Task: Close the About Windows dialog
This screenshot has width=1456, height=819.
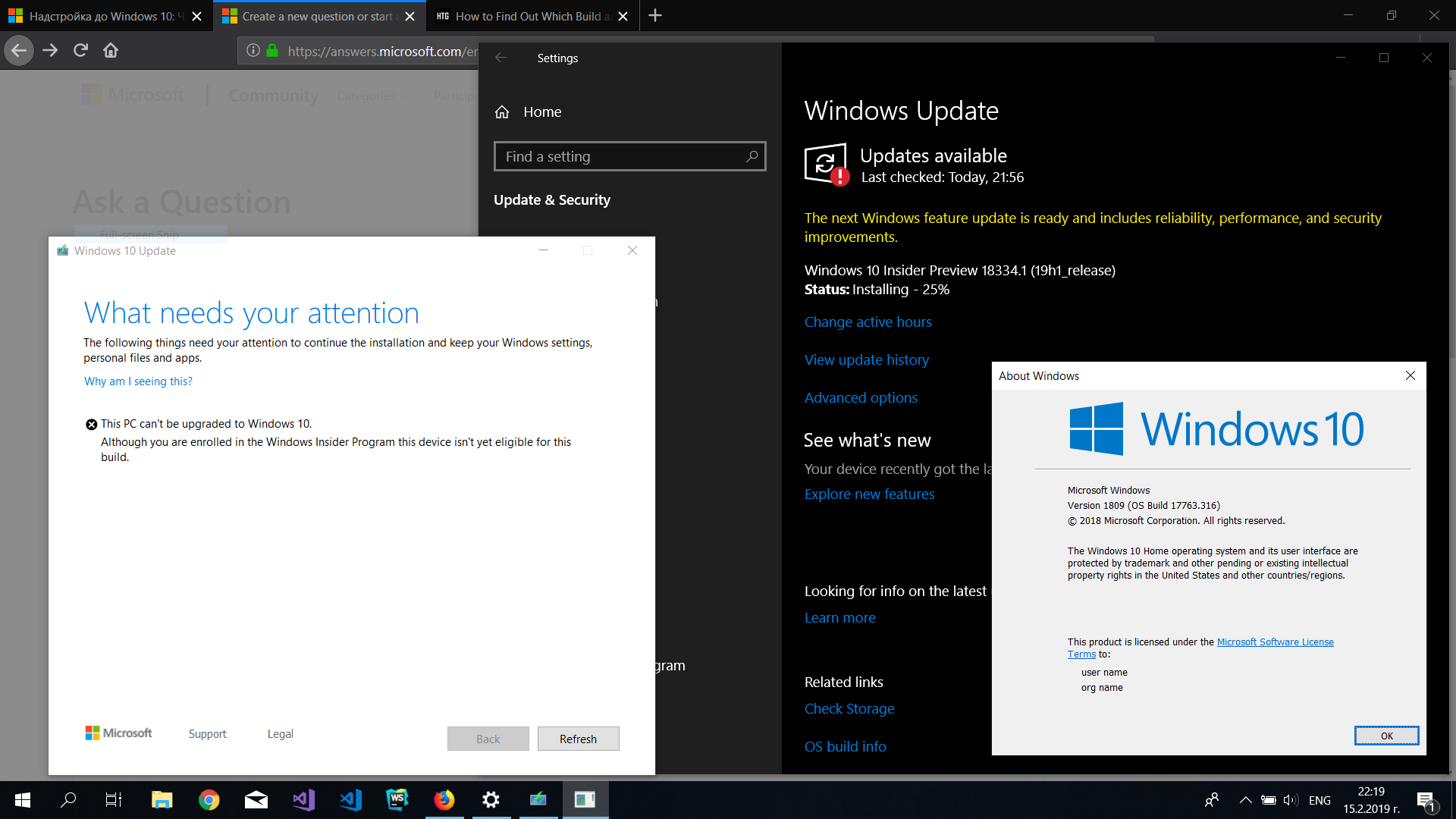Action: tap(1410, 375)
